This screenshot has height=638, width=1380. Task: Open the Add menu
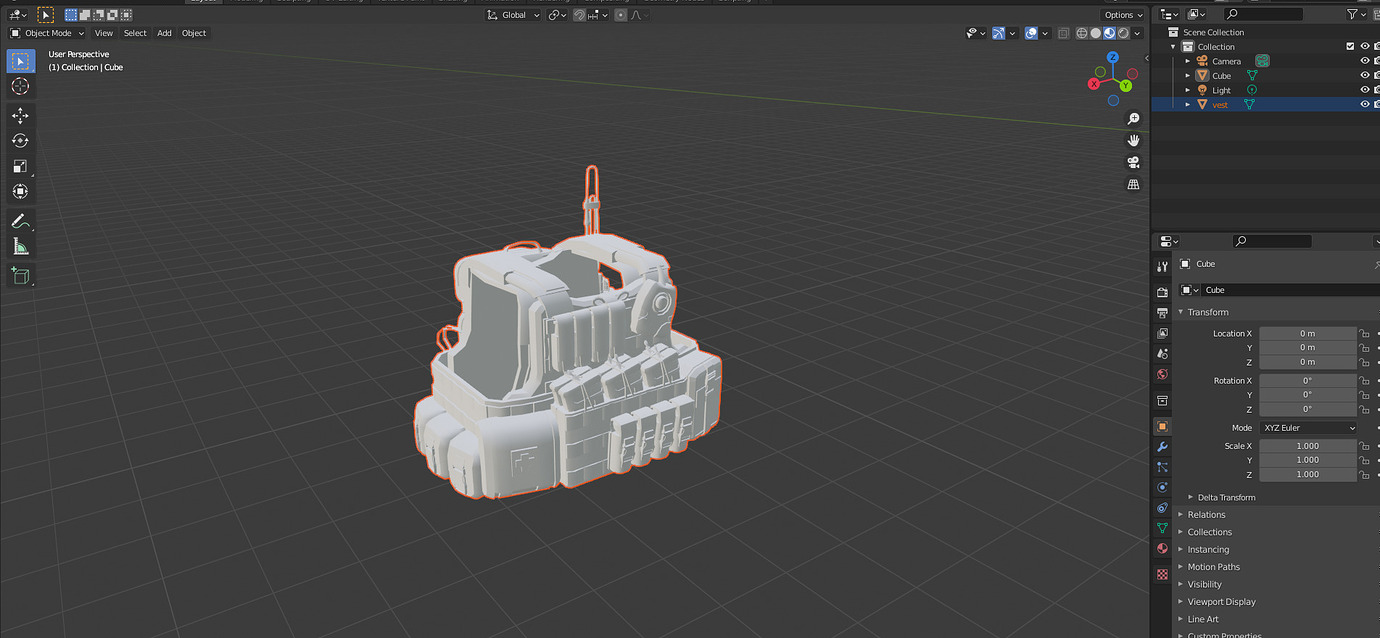click(164, 33)
